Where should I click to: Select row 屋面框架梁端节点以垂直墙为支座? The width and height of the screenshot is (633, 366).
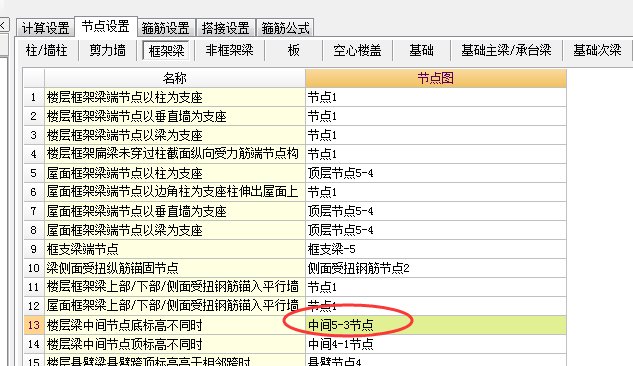pos(175,211)
